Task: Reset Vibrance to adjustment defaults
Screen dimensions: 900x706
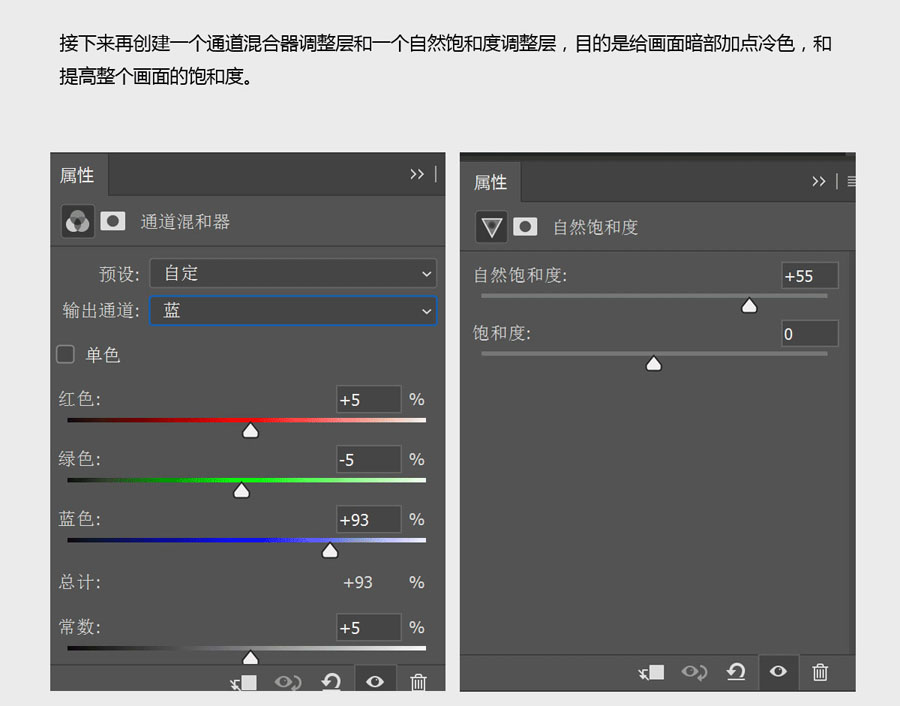Action: pyautogui.click(x=736, y=672)
